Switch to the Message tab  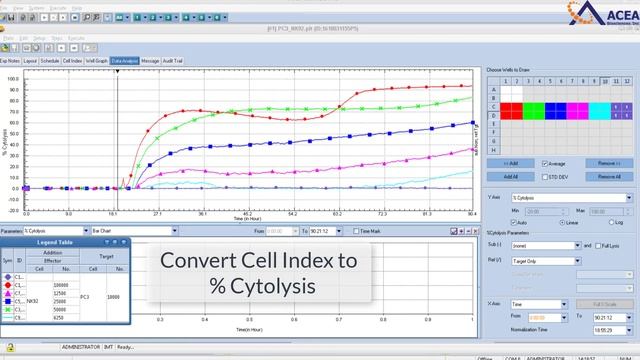click(x=150, y=61)
